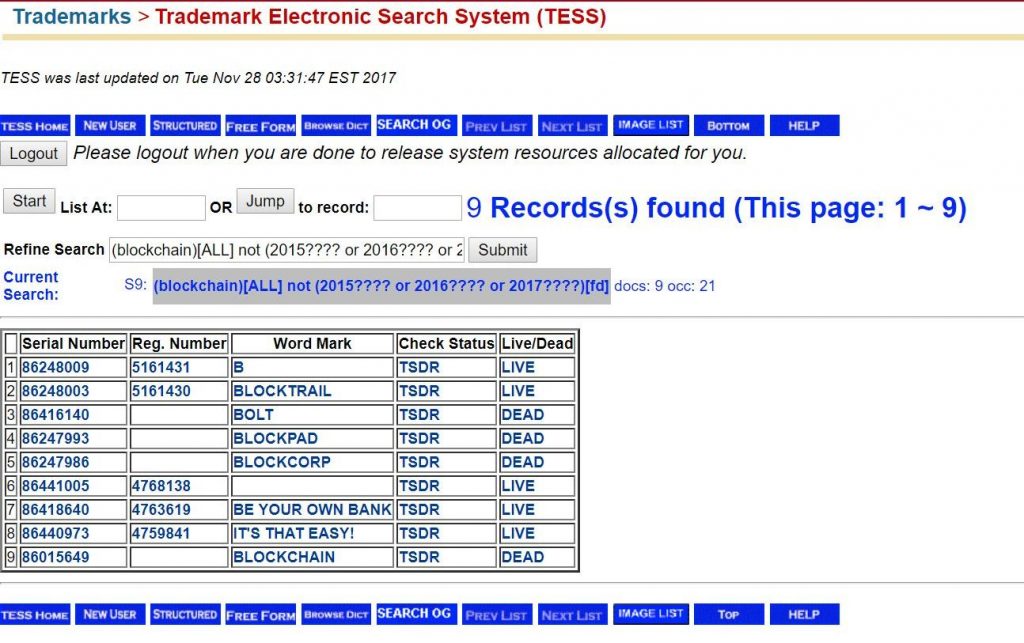Screen dimensions: 1024x643
Task: Click DEAD status in the BOLT row
Action: pyautogui.click(x=522, y=415)
